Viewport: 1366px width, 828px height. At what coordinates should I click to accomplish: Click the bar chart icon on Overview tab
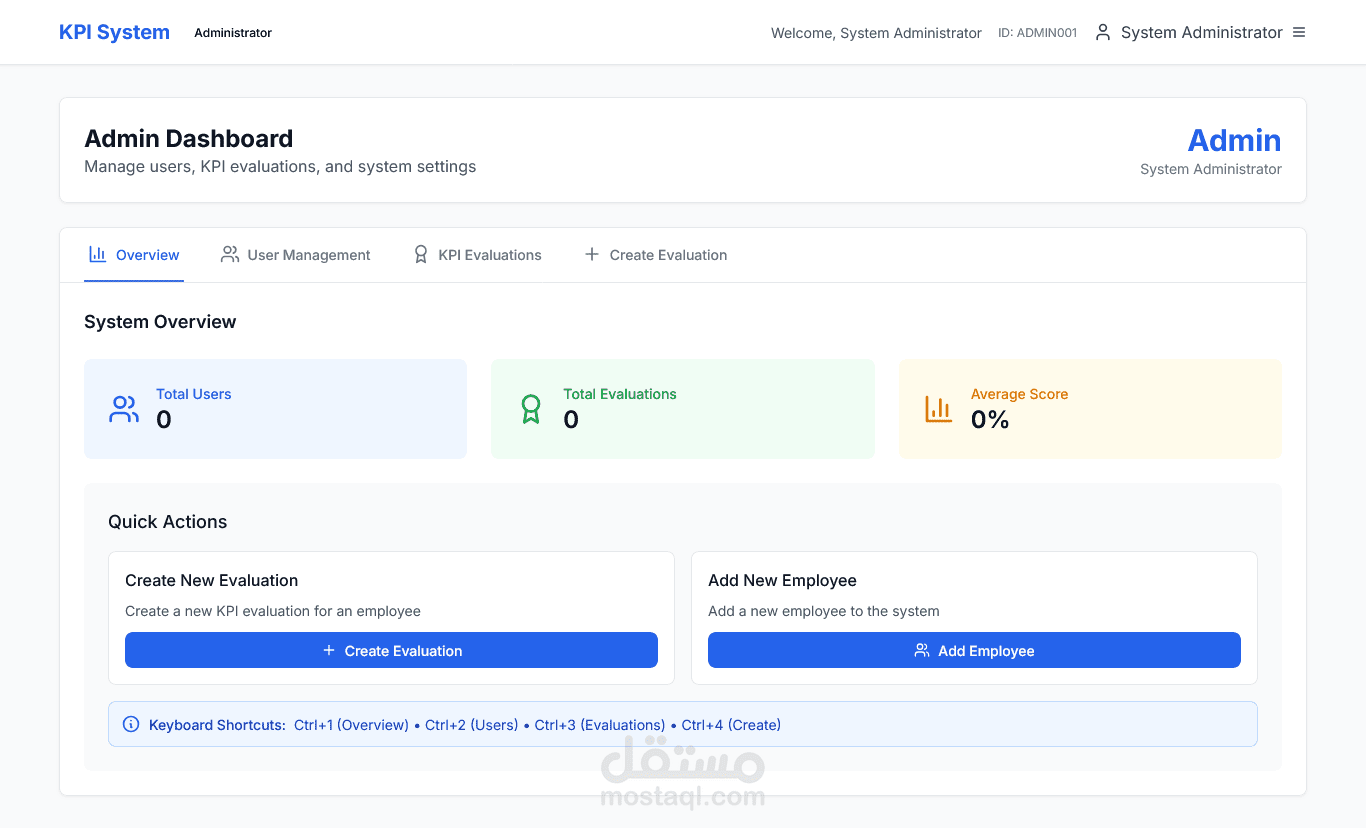(x=98, y=254)
